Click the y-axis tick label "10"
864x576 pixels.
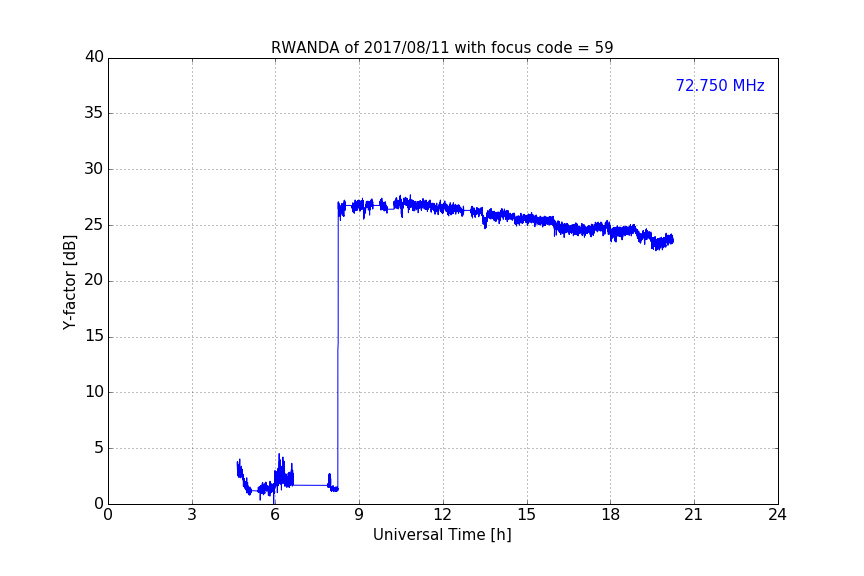(x=94, y=392)
